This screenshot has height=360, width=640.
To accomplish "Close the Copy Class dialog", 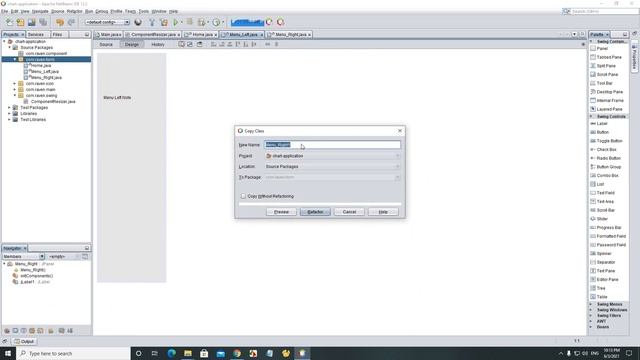I will pos(400,131).
